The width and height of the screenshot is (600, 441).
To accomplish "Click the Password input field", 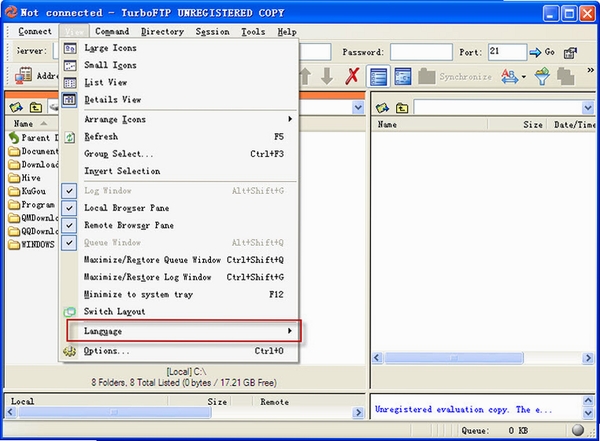I will [x=421, y=52].
